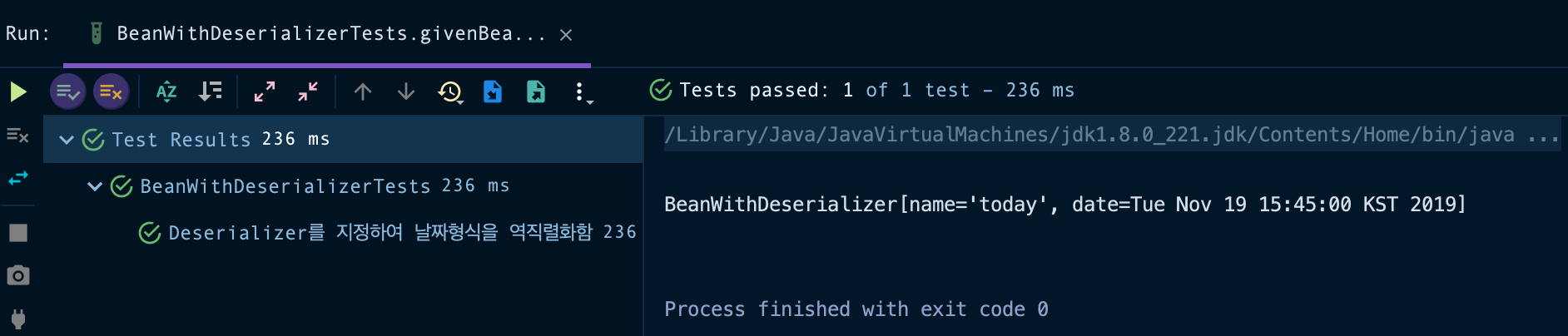This screenshot has width=1568, height=336.
Task: Open more options three-dot menu
Action: [581, 92]
